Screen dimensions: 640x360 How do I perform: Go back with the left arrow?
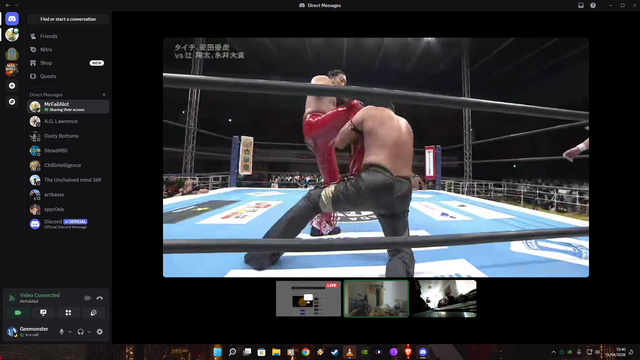8,5
